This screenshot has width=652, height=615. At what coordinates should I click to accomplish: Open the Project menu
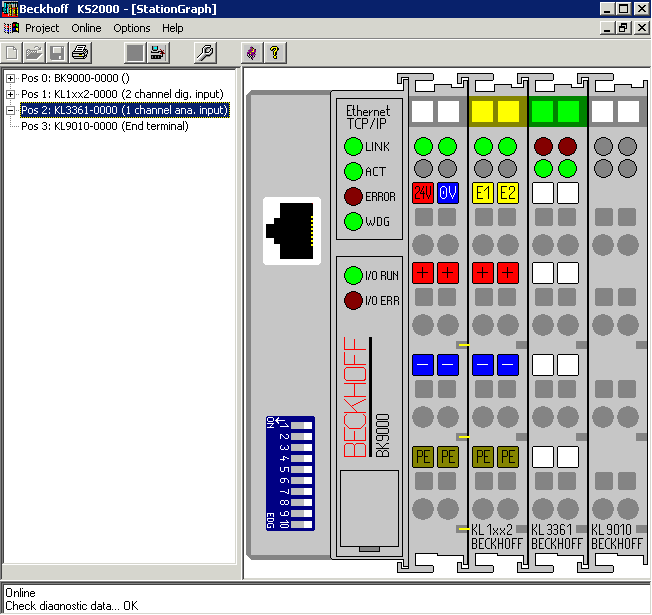coord(42,28)
